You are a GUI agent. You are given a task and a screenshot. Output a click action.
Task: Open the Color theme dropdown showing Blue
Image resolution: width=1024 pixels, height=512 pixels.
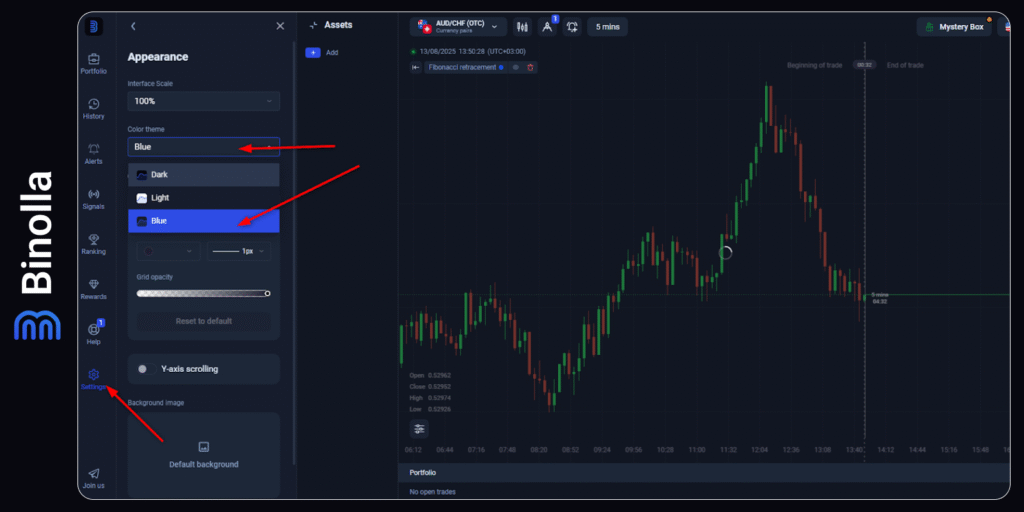pyautogui.click(x=203, y=147)
